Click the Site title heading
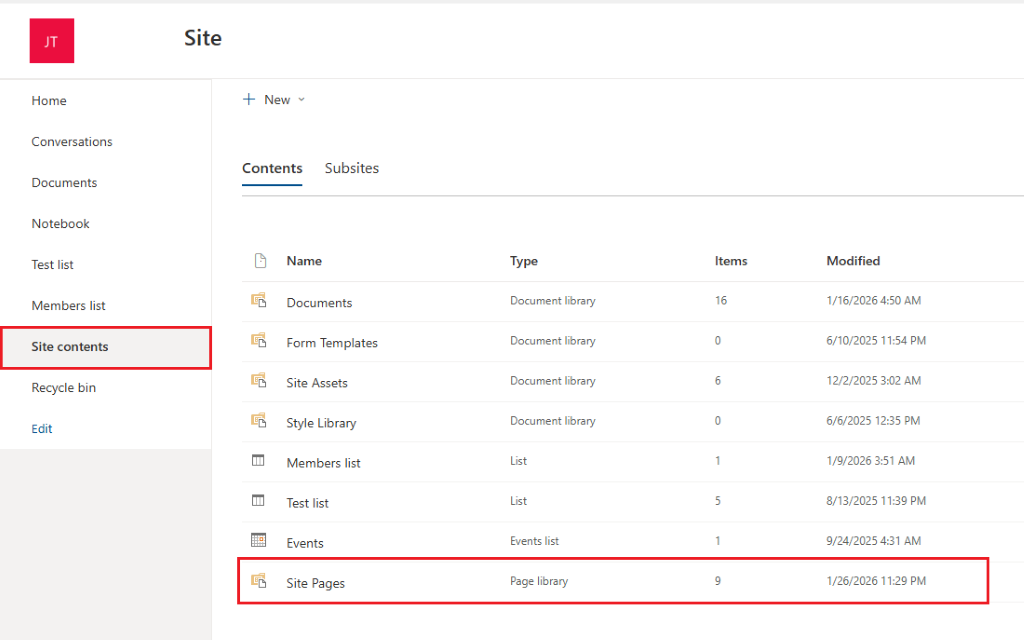 pyautogui.click(x=202, y=38)
